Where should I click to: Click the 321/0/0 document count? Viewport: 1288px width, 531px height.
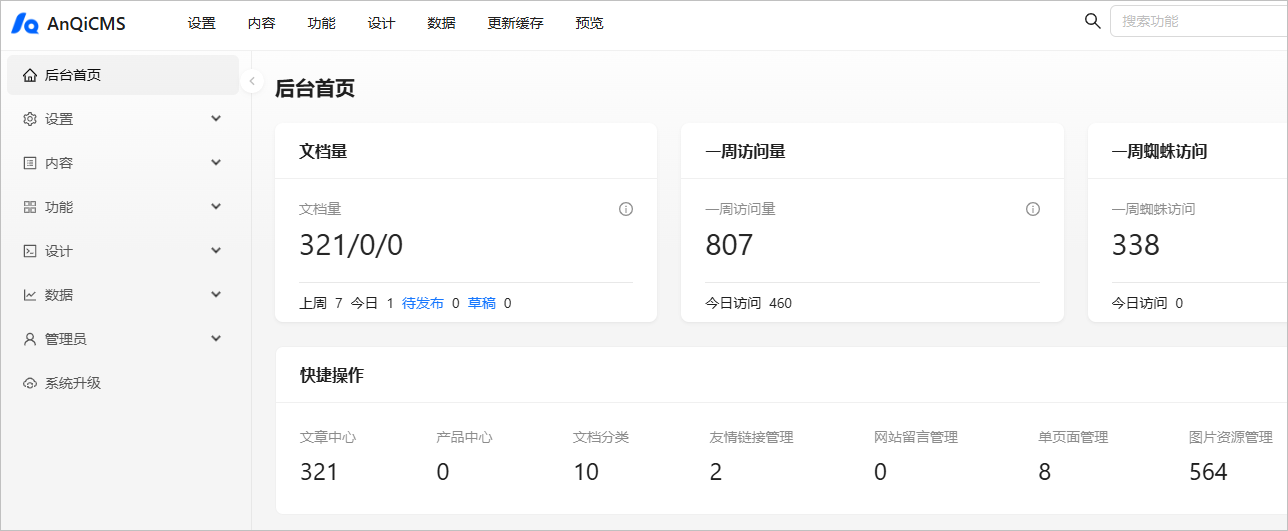tap(351, 245)
